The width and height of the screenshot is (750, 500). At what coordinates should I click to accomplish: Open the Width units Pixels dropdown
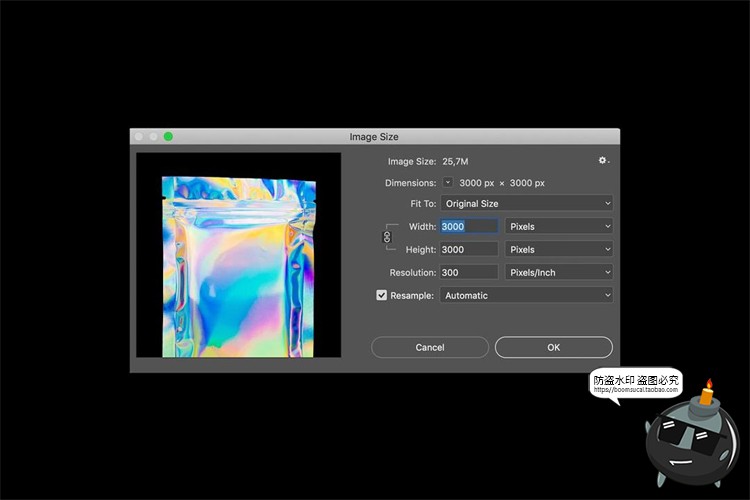pyautogui.click(x=559, y=227)
